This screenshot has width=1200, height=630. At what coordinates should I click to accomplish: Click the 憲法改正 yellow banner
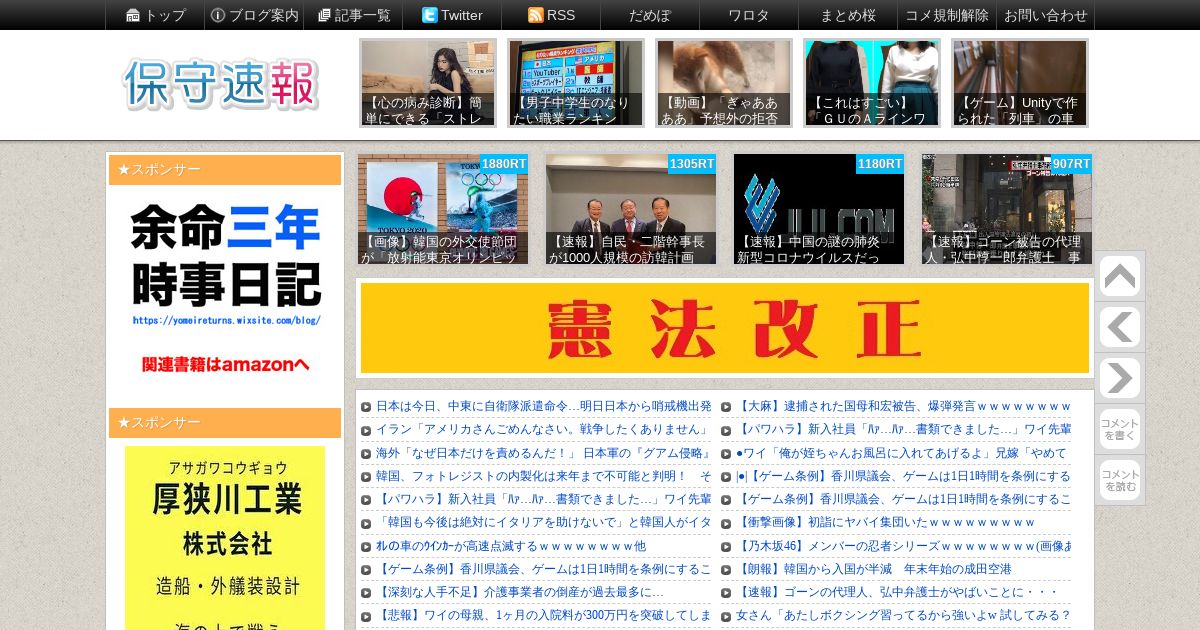pyautogui.click(x=725, y=328)
